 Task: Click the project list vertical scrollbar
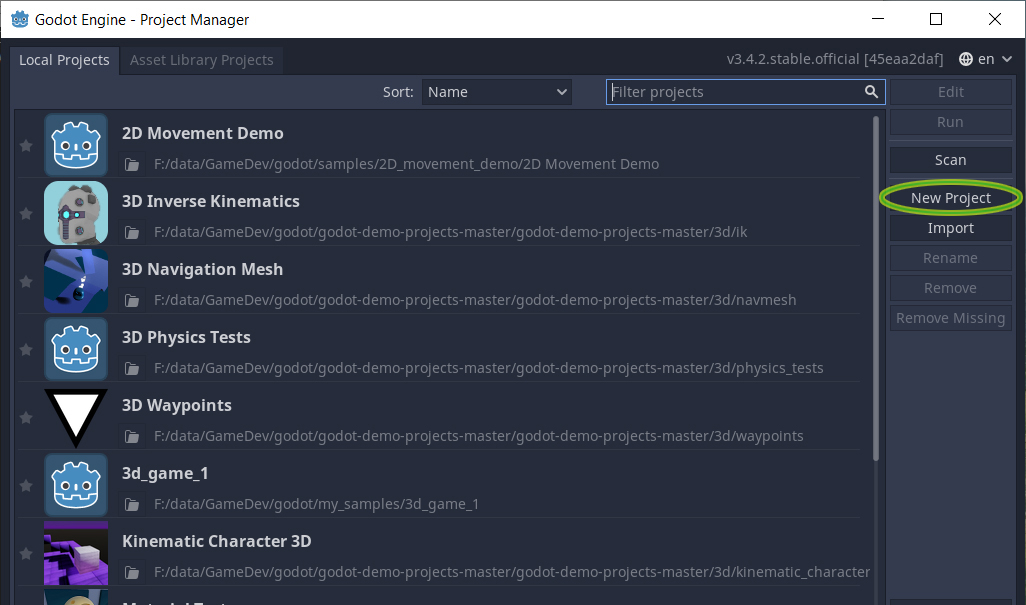coord(876,288)
